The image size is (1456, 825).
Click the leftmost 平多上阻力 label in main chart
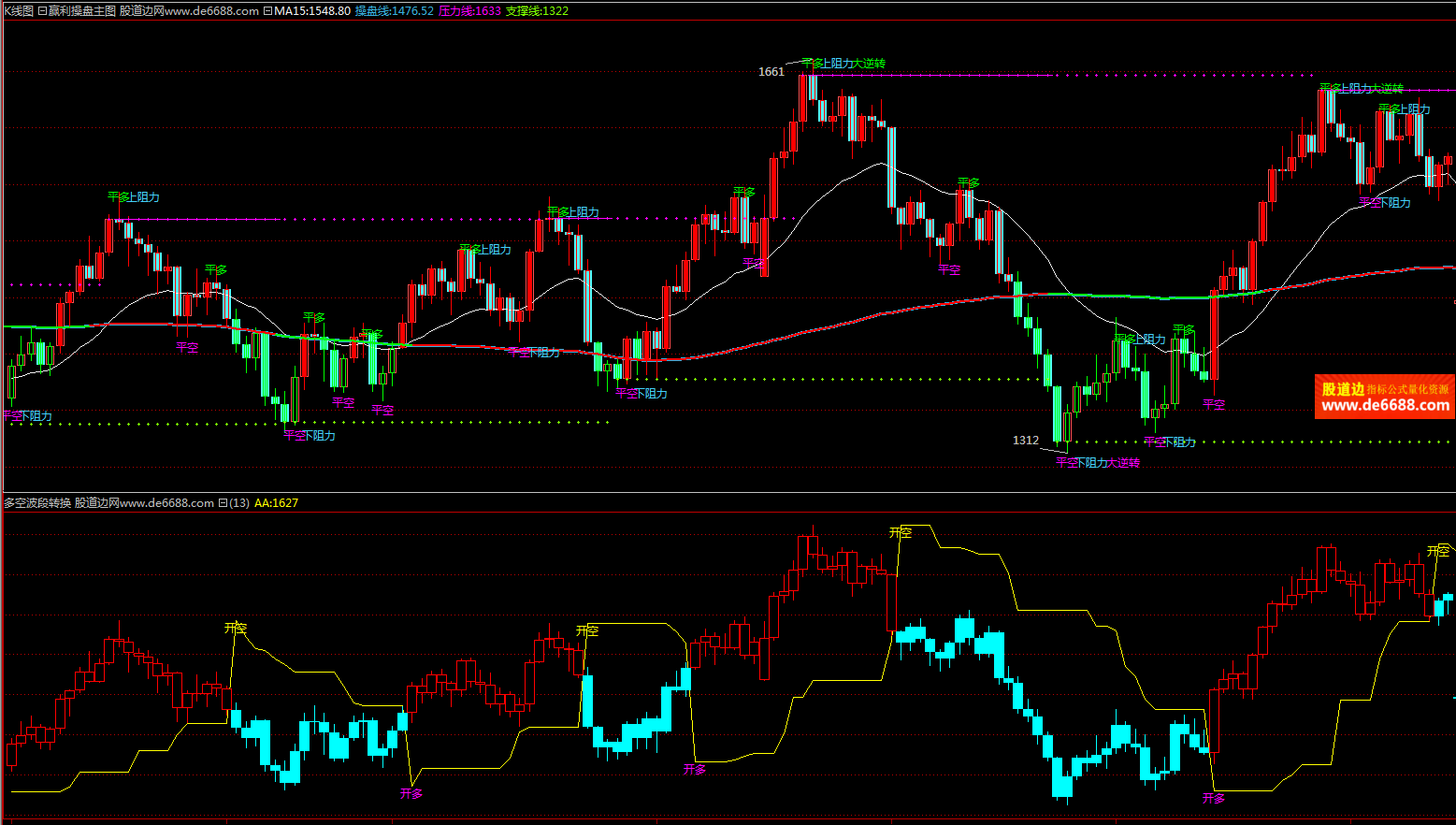[134, 197]
